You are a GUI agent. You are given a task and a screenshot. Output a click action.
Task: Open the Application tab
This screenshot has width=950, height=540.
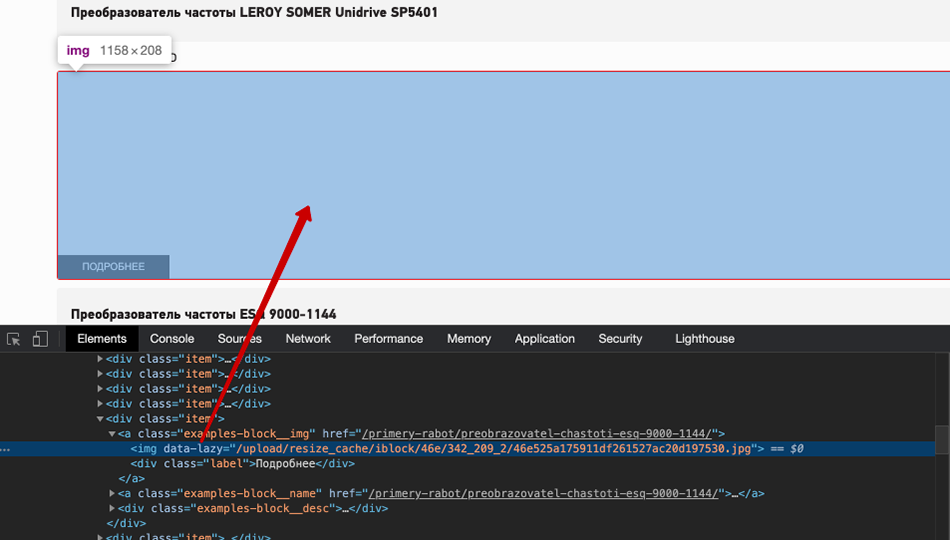[545, 339]
